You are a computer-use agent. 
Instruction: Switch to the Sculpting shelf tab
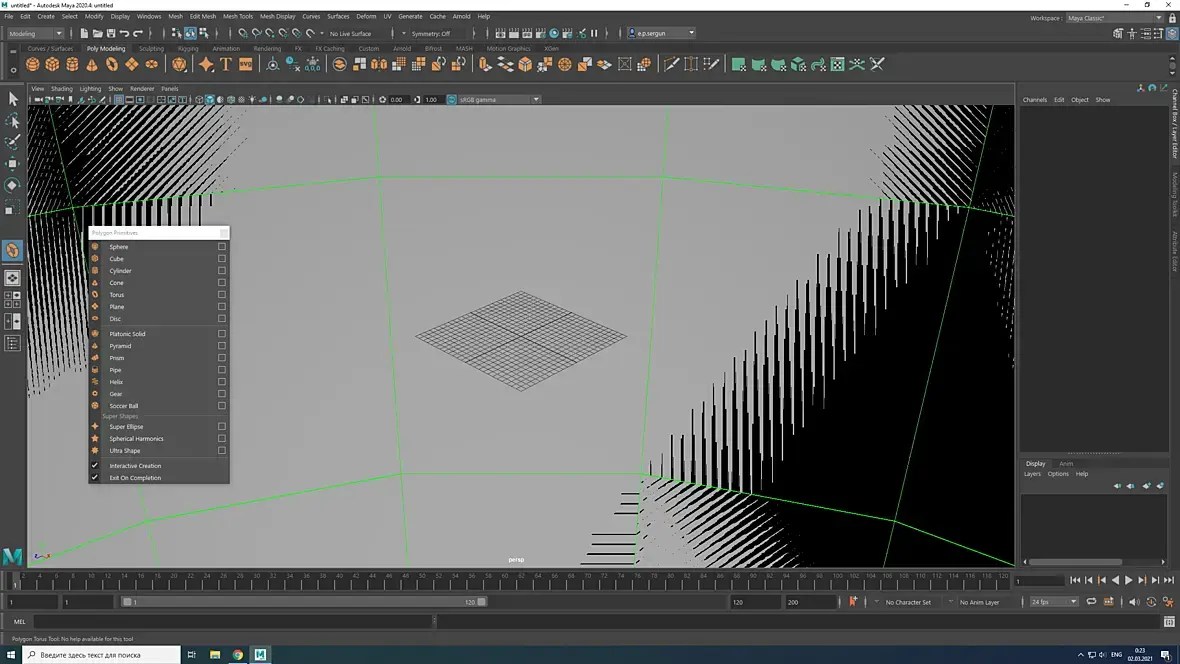(151, 48)
